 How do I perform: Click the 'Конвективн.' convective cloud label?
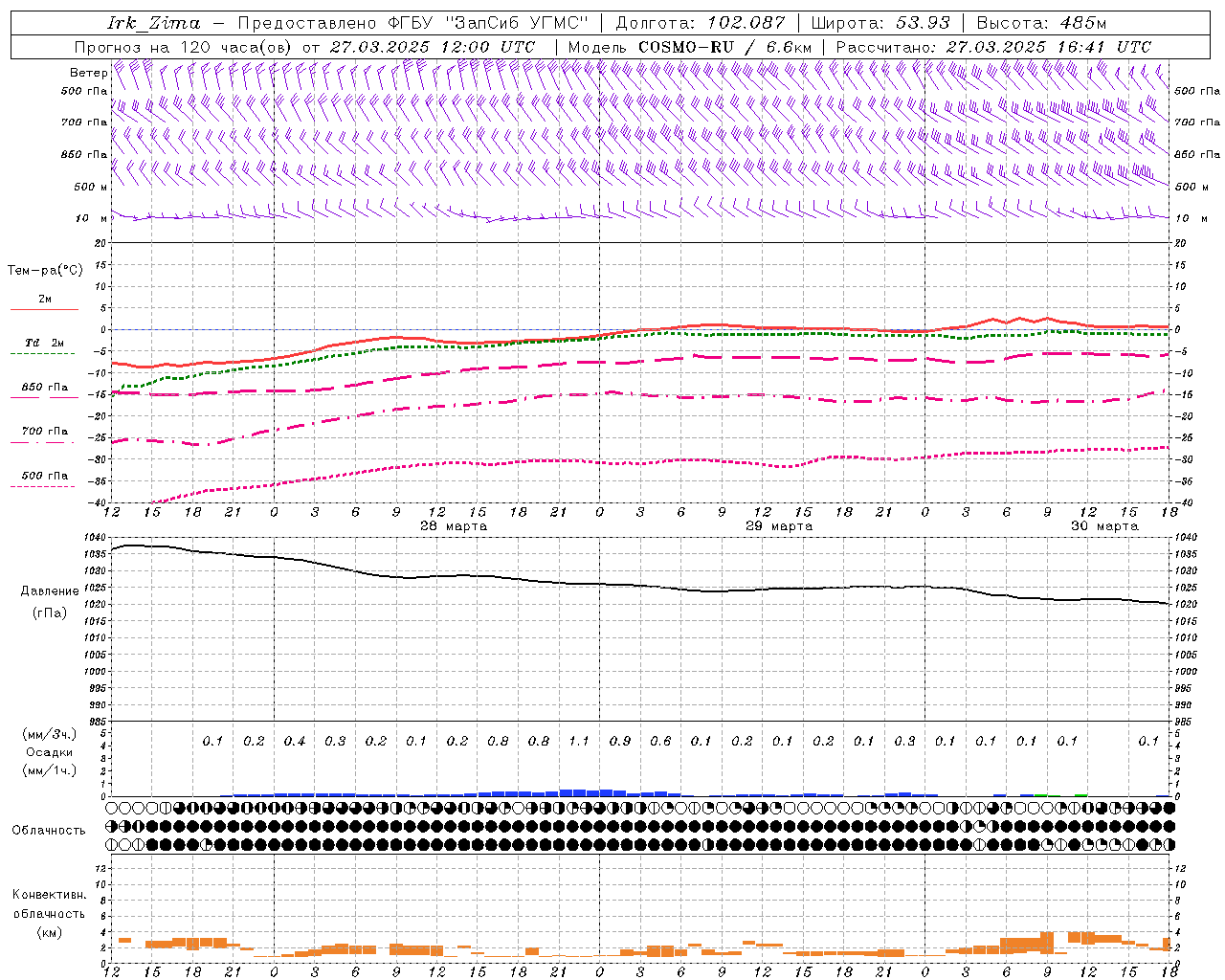[x=49, y=895]
